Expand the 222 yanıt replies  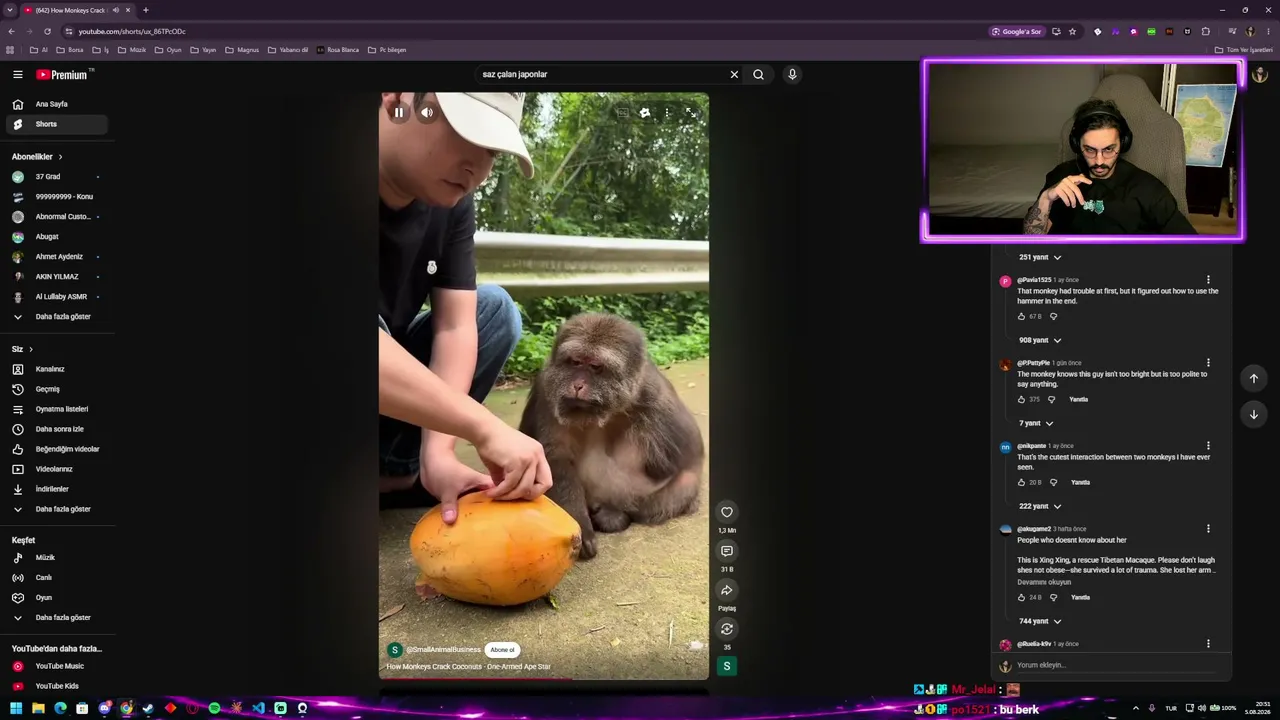click(x=1040, y=506)
